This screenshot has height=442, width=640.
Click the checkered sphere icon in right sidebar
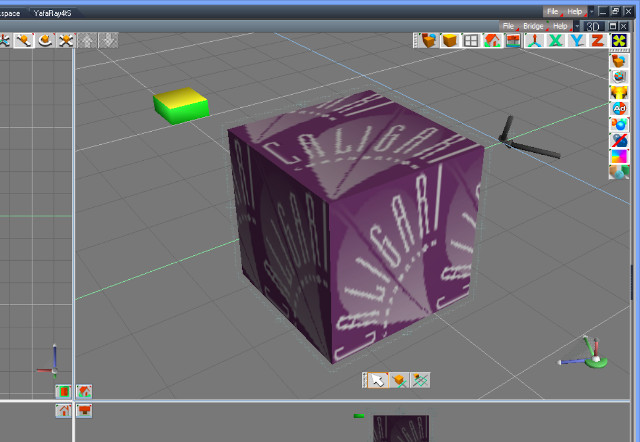[x=619, y=77]
